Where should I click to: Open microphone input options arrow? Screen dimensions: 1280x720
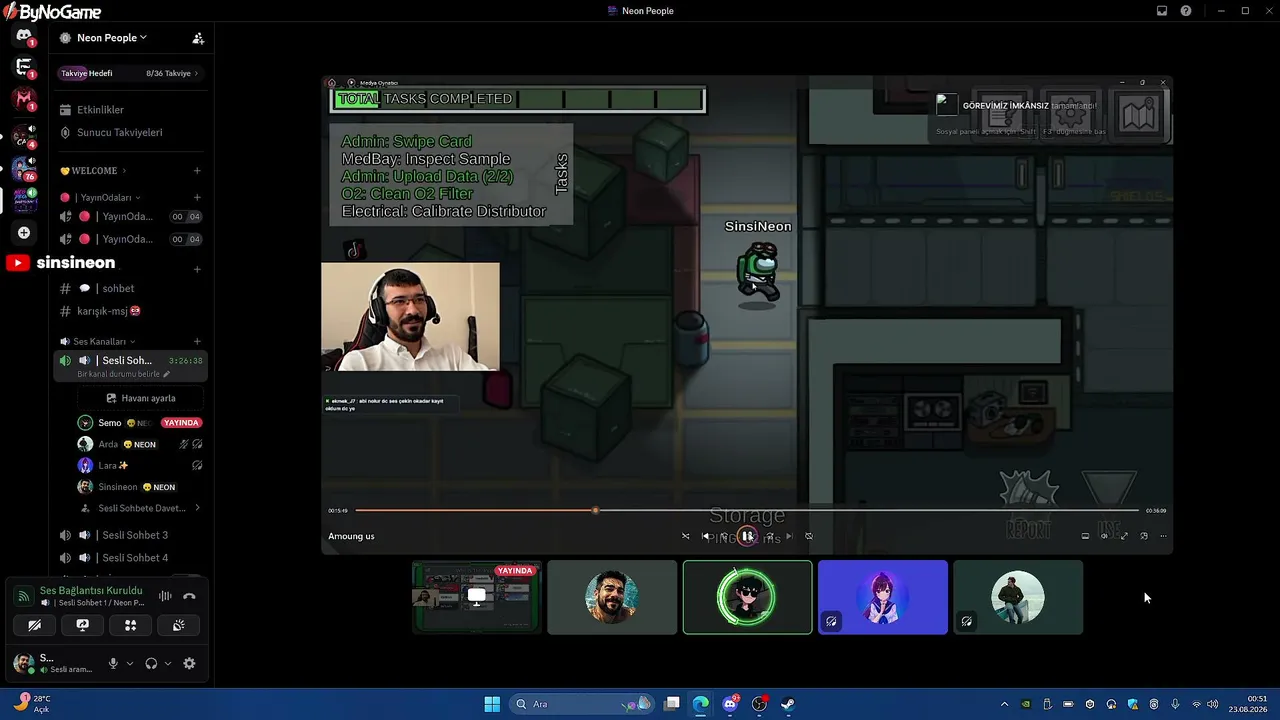pos(129,663)
